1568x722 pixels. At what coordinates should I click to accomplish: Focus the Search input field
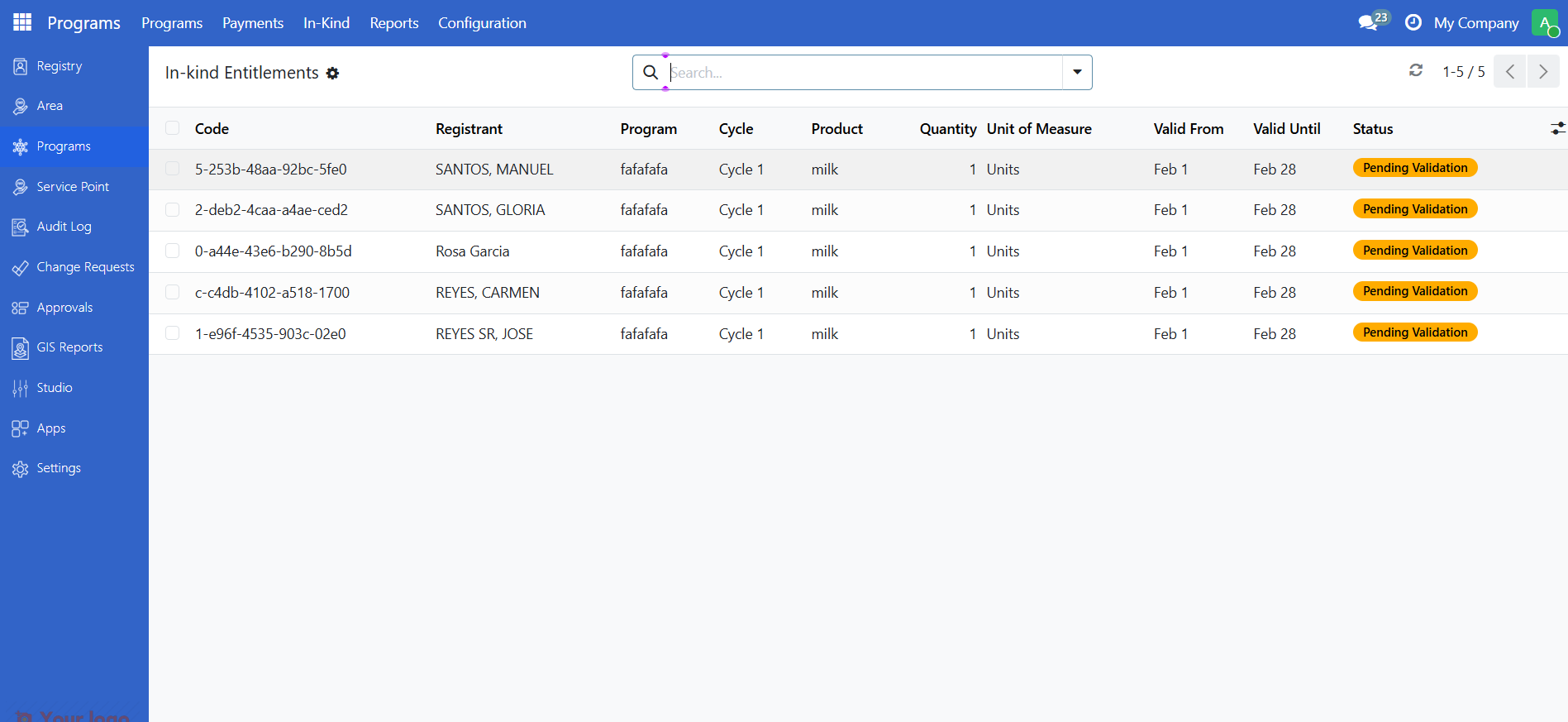(864, 73)
